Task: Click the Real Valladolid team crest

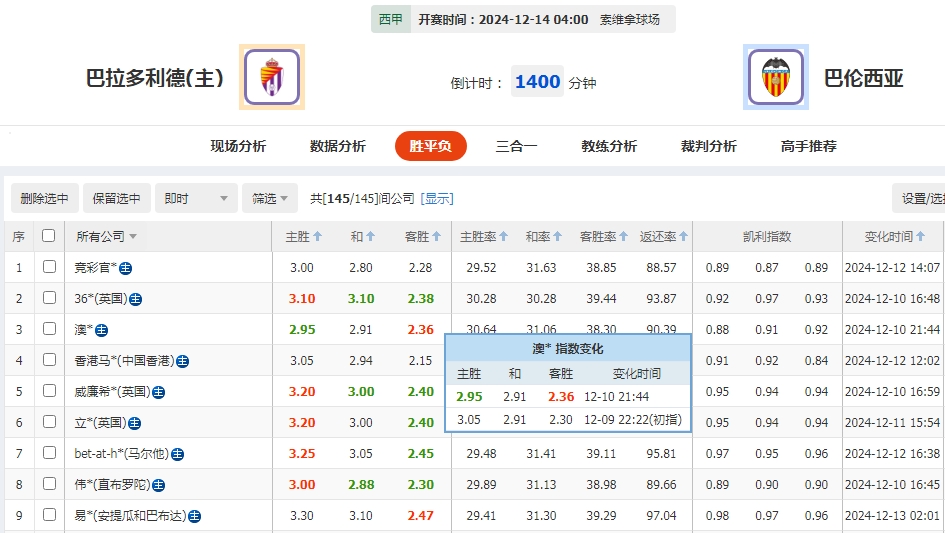Action: click(x=271, y=77)
